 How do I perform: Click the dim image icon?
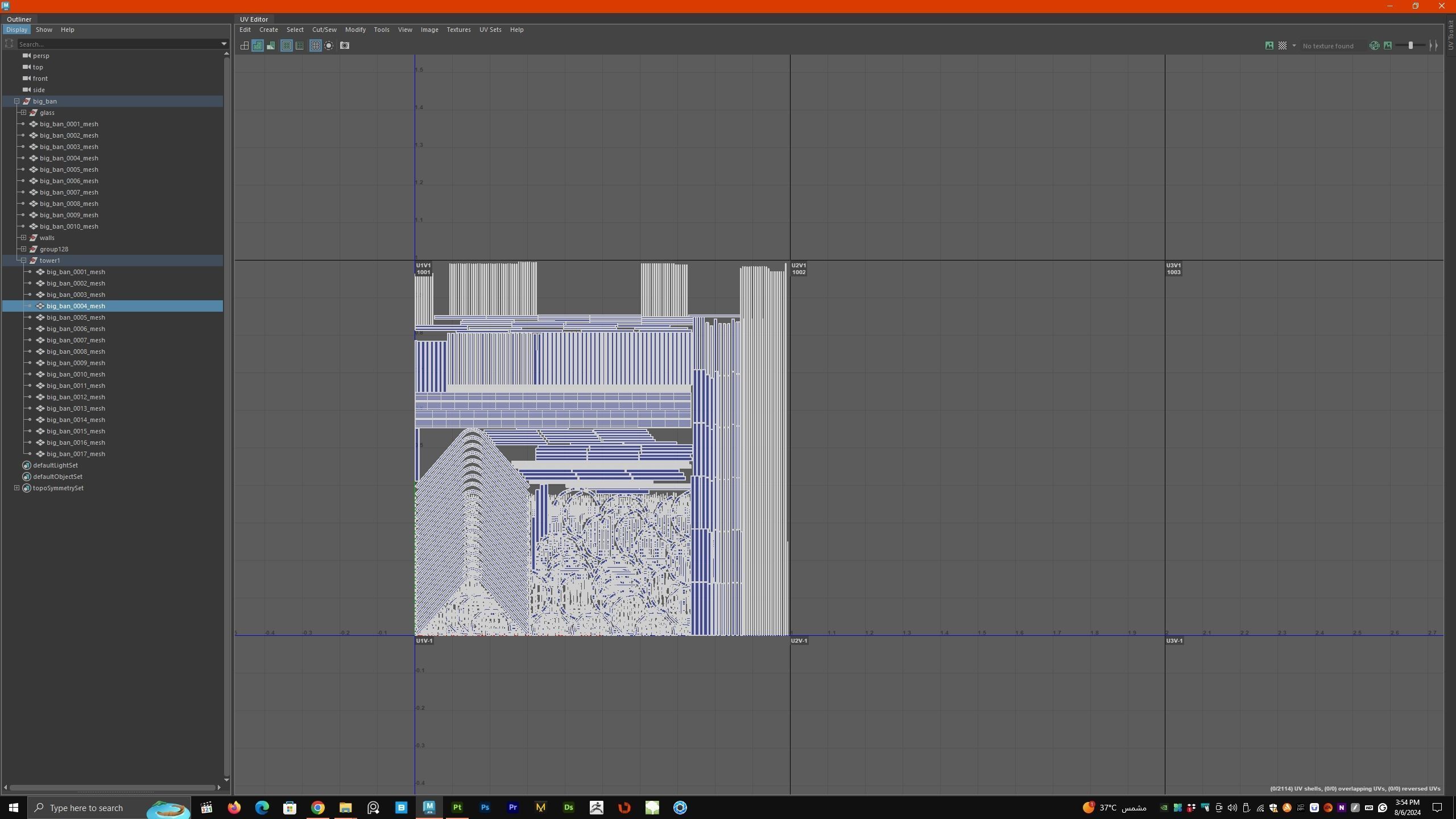tap(1388, 45)
